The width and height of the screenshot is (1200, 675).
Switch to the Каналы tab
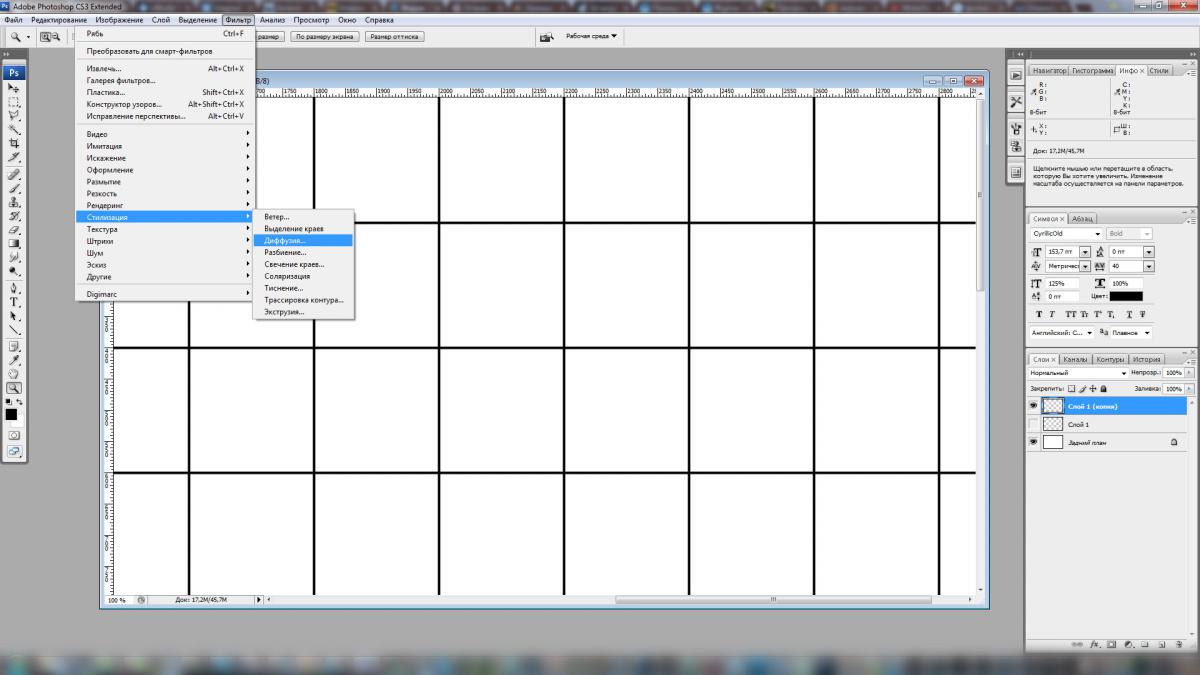tap(1076, 360)
